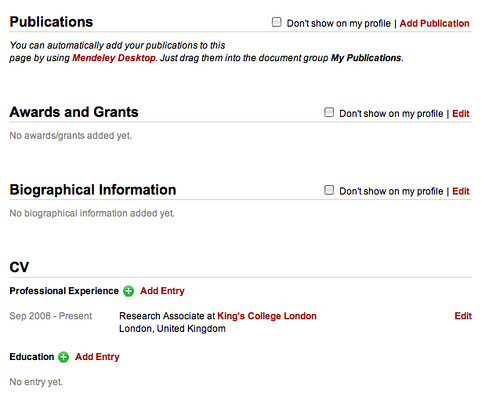Open the Add Publication link
This screenshot has width=500, height=415.
[x=434, y=23]
